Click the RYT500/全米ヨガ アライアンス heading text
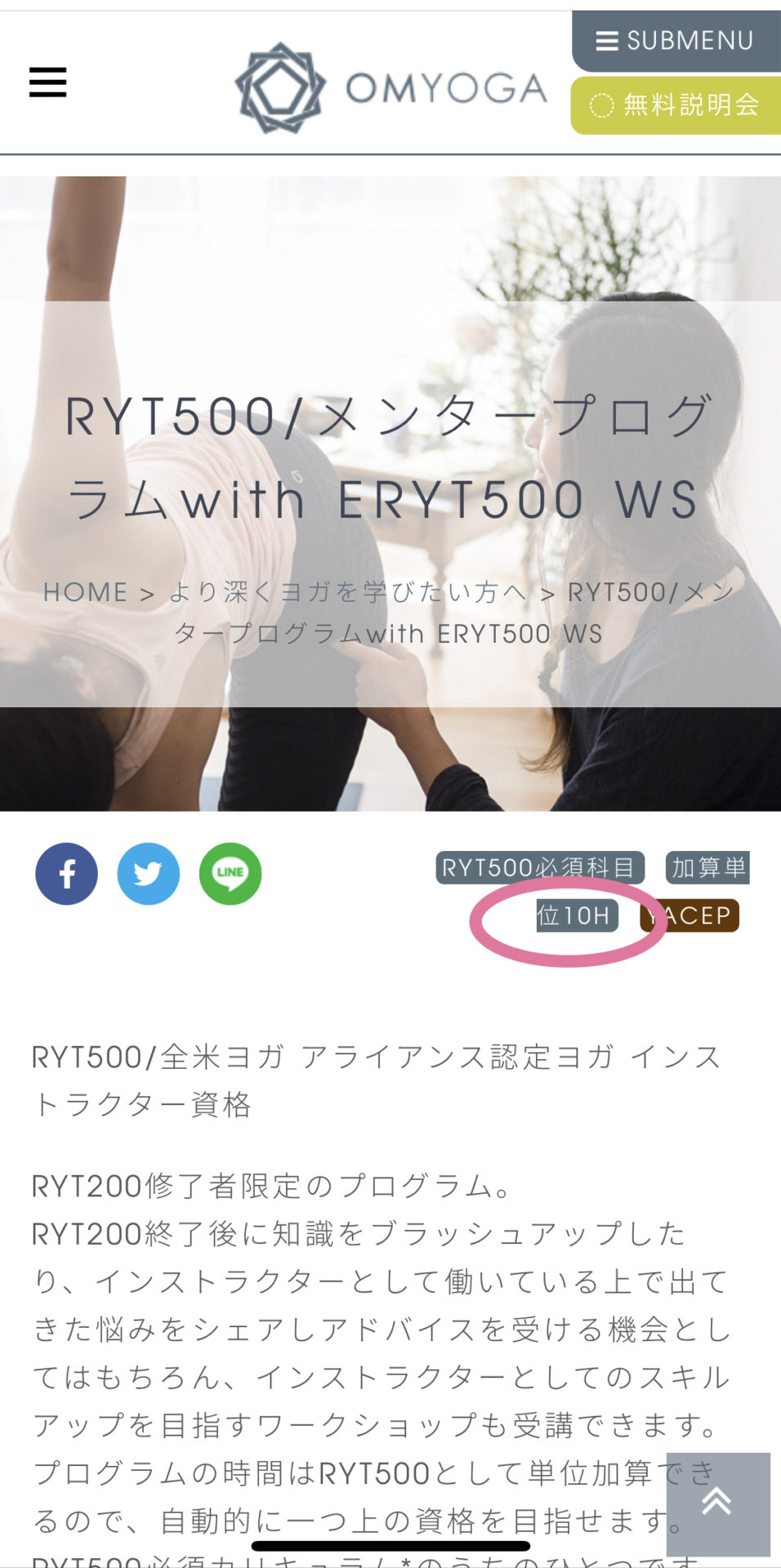The width and height of the screenshot is (781, 1568). [376, 1080]
